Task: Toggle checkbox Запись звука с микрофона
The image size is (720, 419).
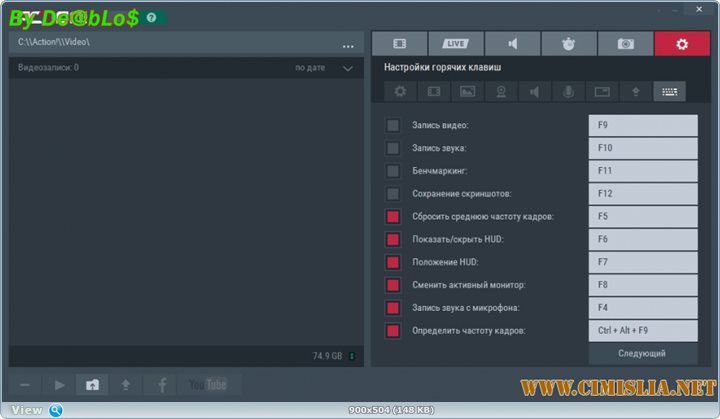Action: pyautogui.click(x=393, y=308)
